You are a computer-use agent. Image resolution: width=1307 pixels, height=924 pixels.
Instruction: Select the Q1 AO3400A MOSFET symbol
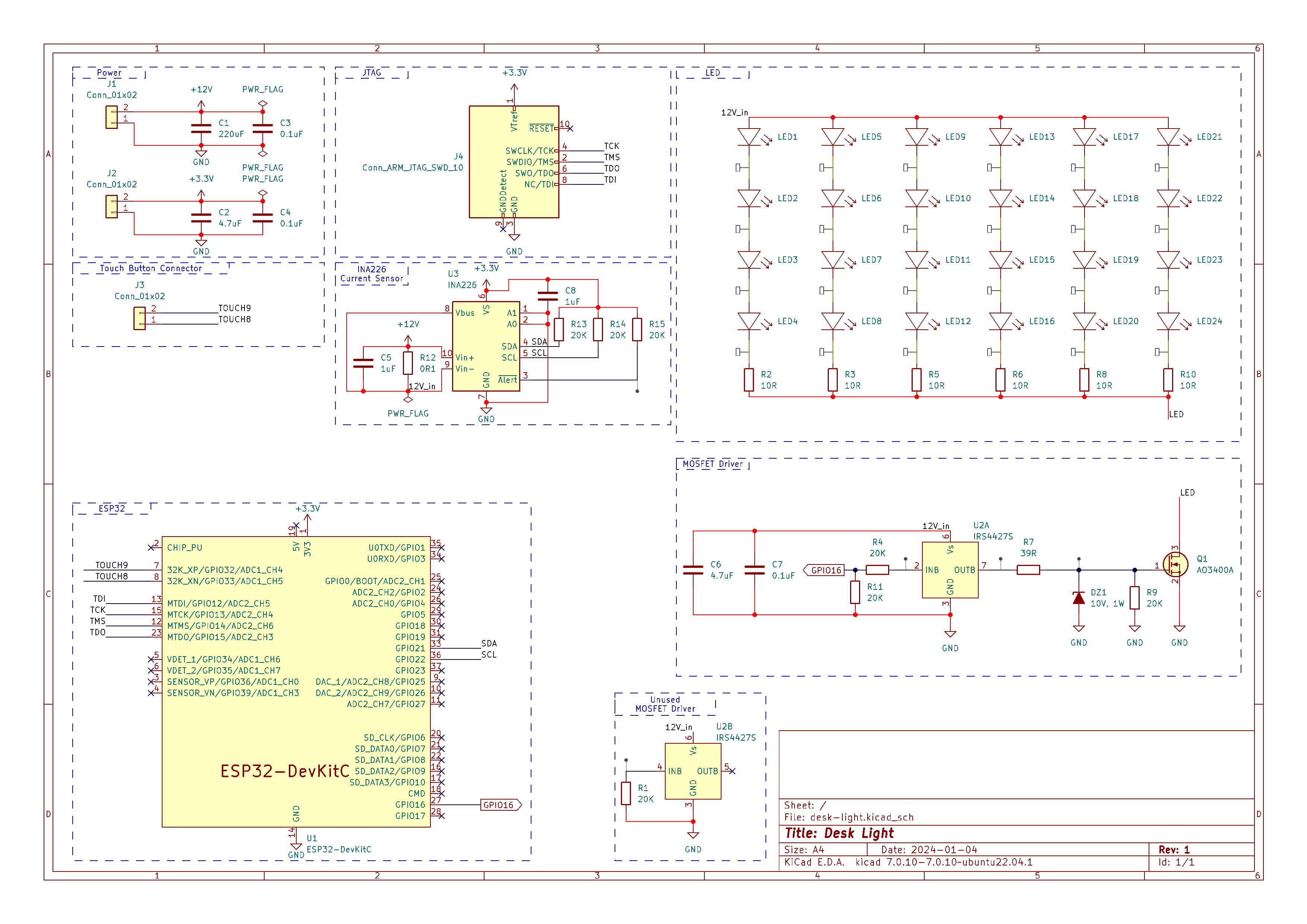[1176, 564]
